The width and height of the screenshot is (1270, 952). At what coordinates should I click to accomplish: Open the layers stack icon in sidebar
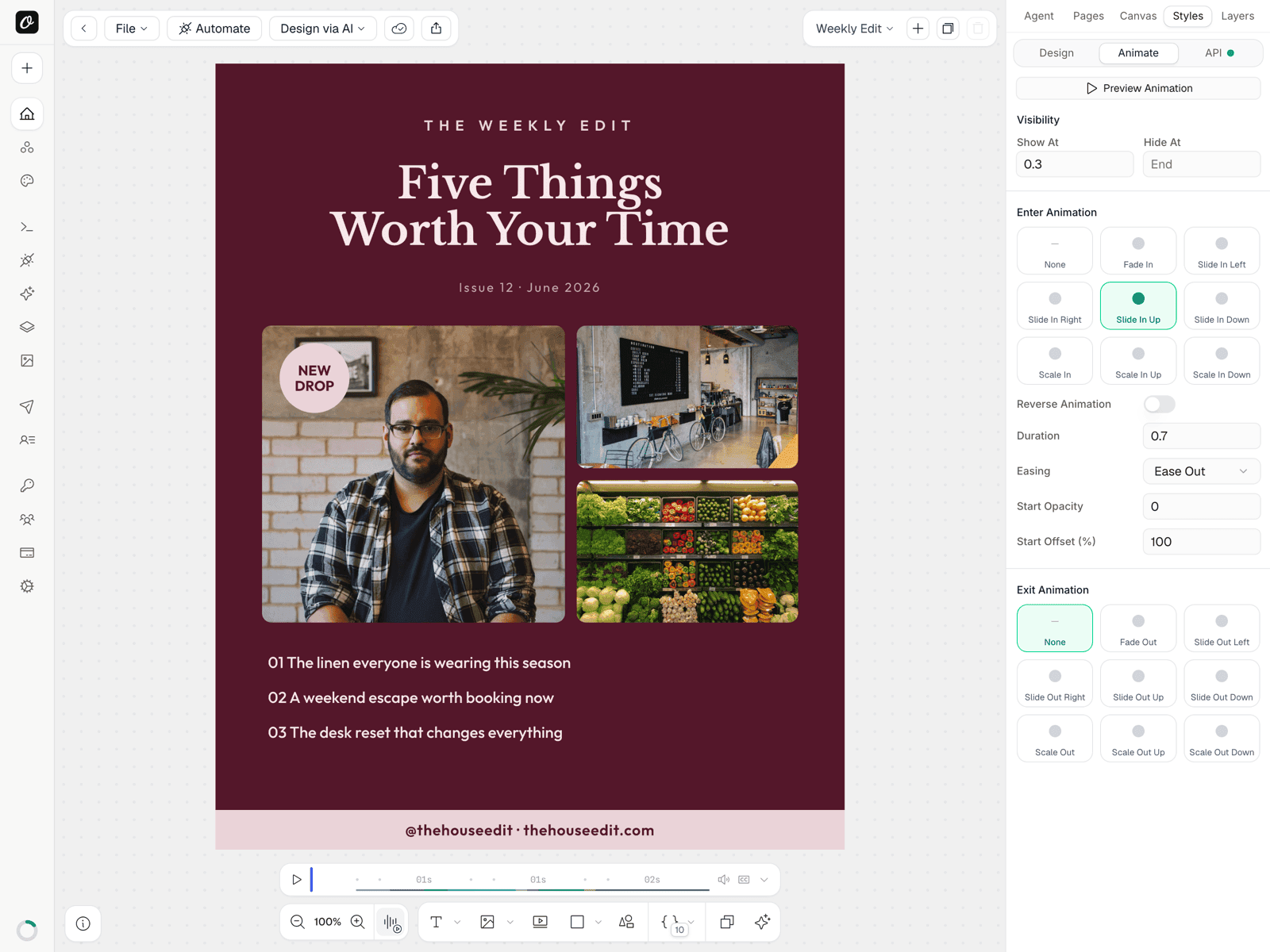27,327
